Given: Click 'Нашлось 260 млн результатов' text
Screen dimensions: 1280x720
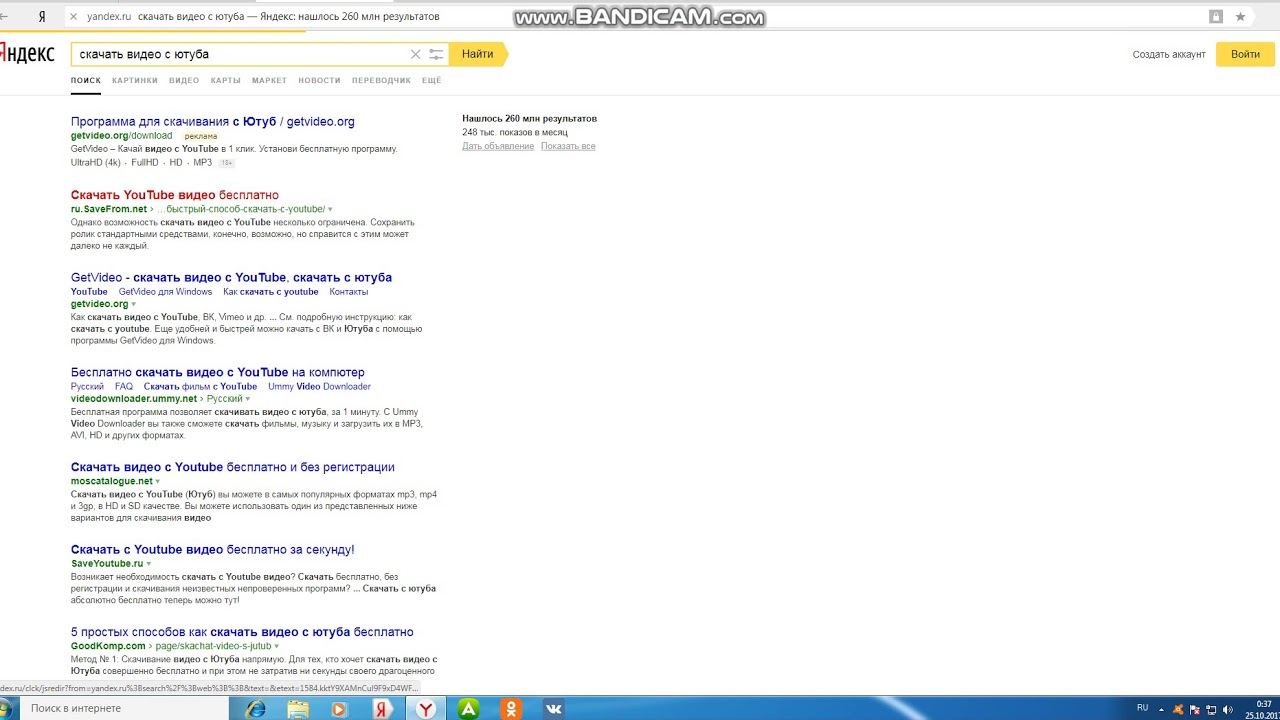Looking at the screenshot, I should (529, 119).
